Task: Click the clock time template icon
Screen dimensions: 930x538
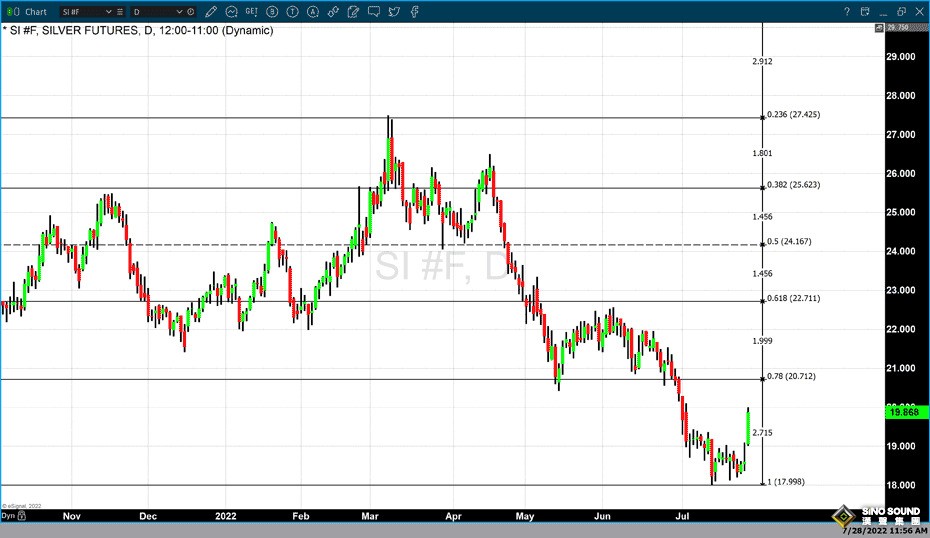Action: pos(191,12)
